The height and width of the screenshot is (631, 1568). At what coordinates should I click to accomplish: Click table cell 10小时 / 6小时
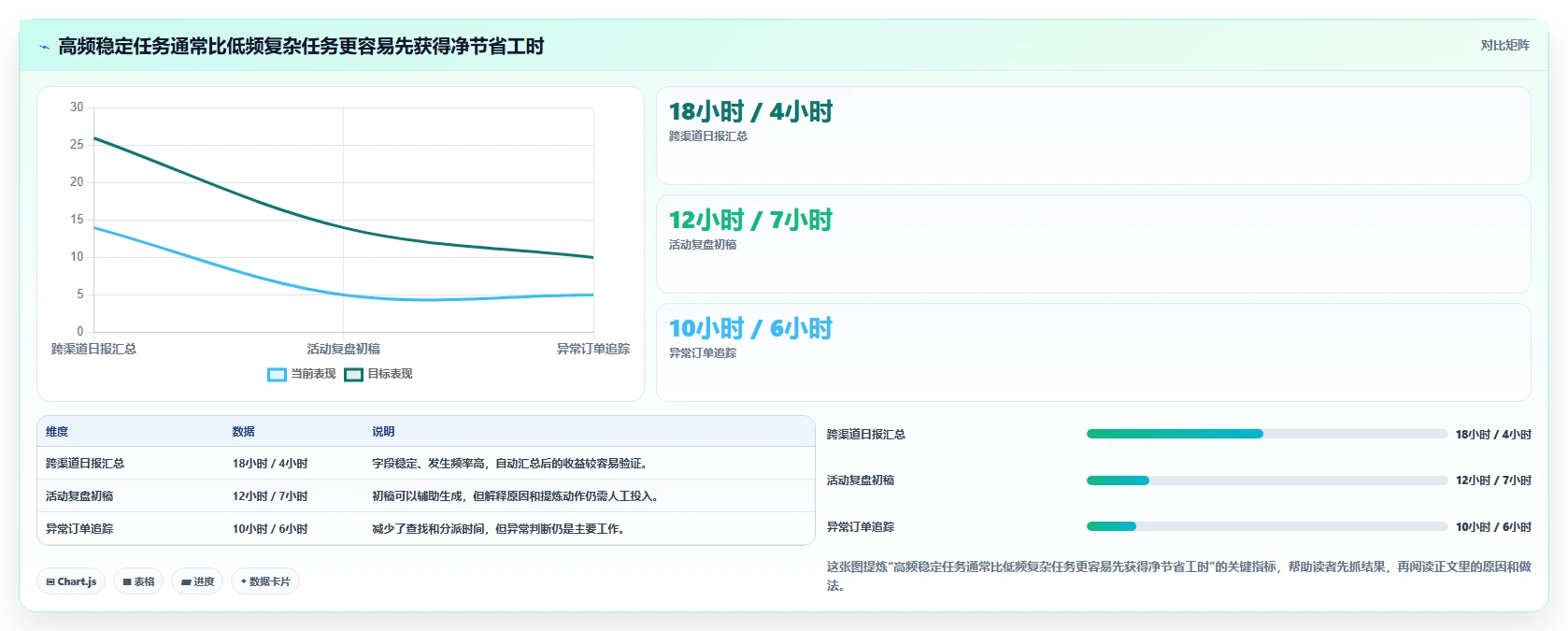[270, 529]
